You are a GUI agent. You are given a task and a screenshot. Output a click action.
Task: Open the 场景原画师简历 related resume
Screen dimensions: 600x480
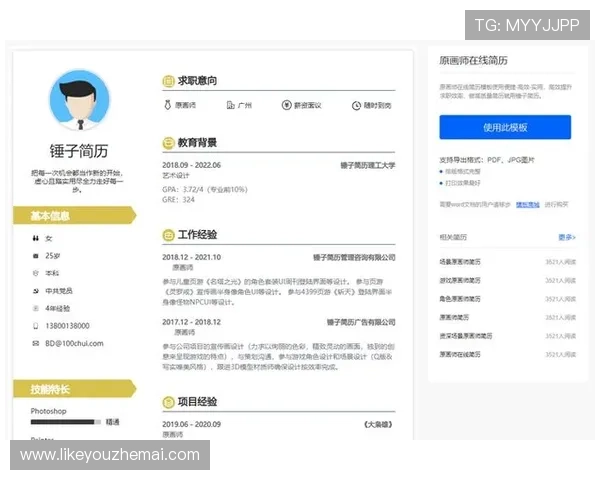460,262
